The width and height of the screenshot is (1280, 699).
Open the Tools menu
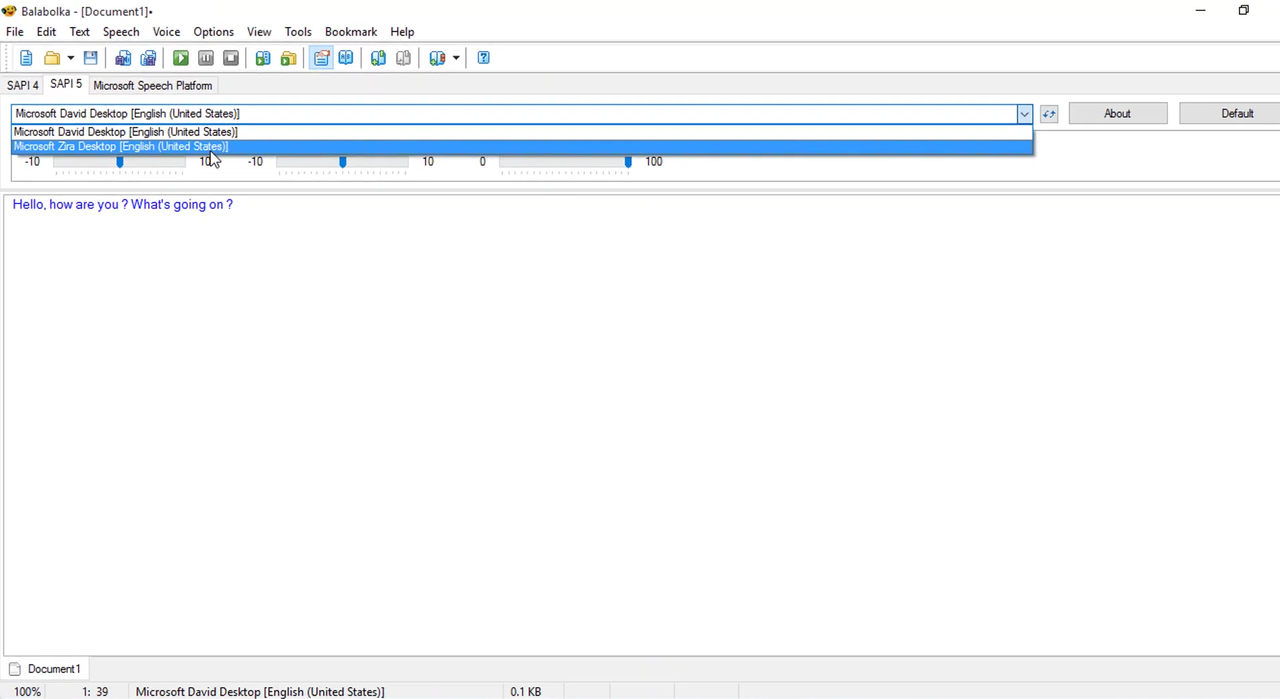coord(298,32)
